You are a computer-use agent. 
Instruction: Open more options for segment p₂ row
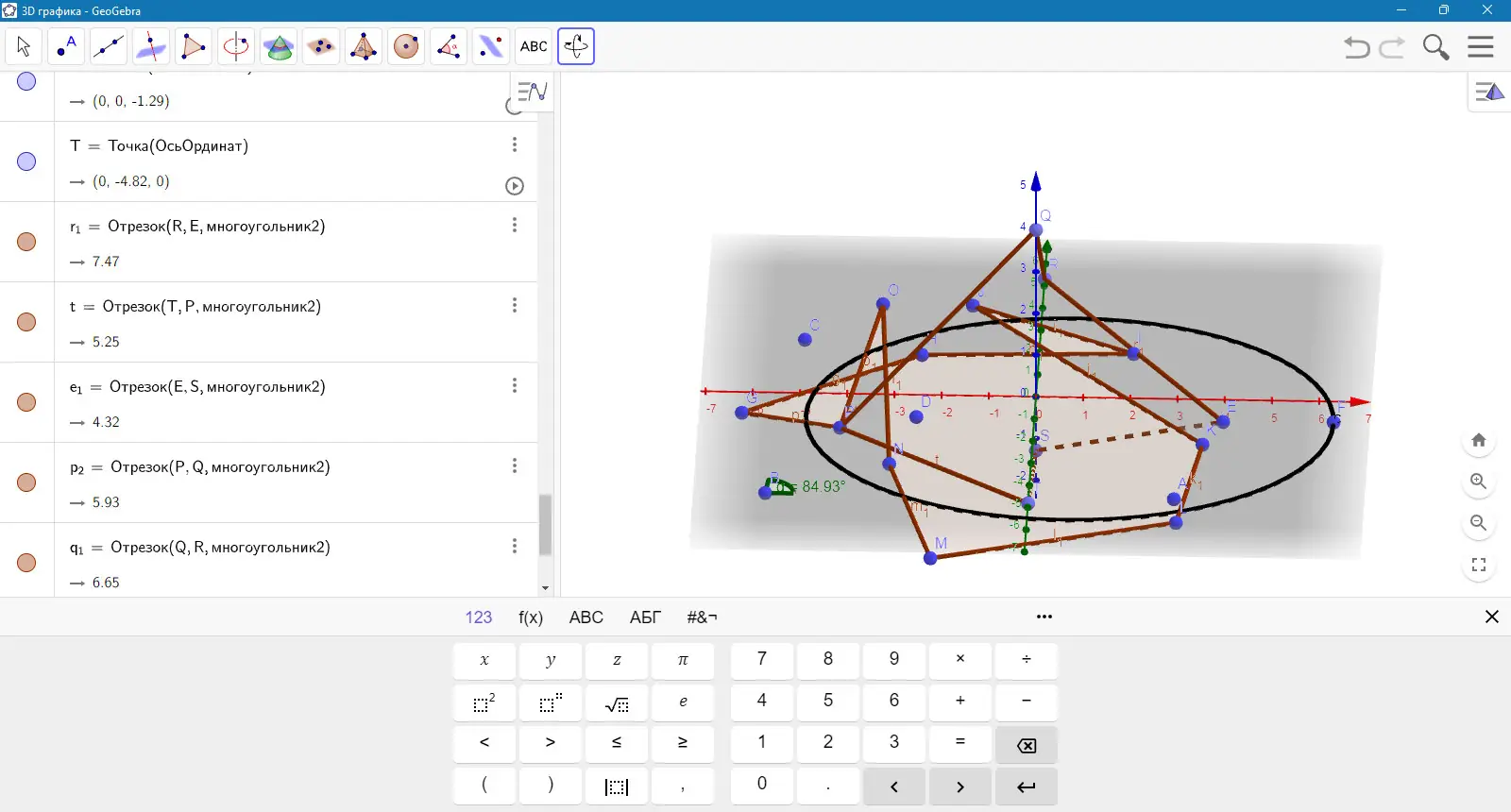coord(515,465)
